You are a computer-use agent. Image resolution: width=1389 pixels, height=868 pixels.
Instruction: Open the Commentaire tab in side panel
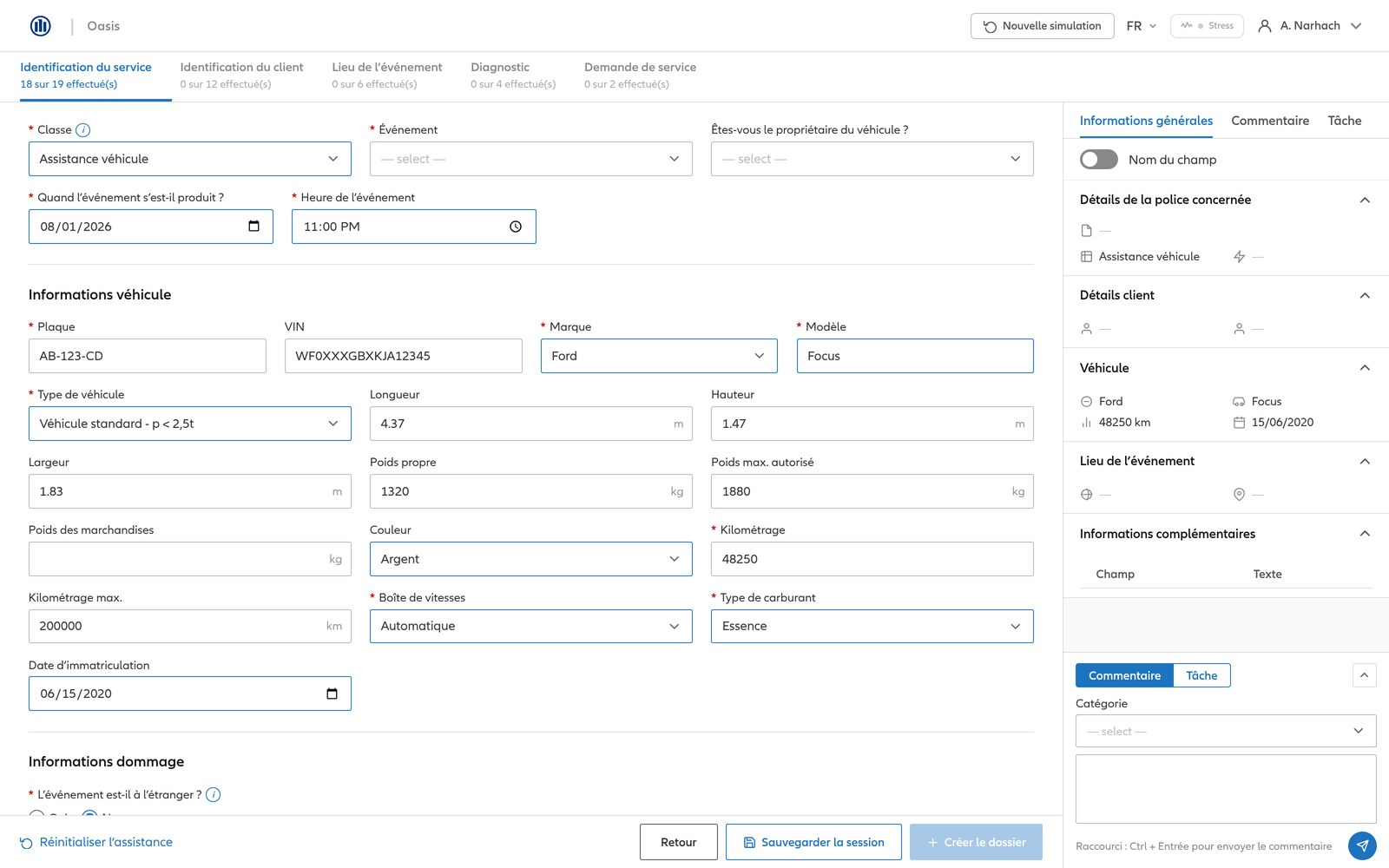(x=1270, y=121)
